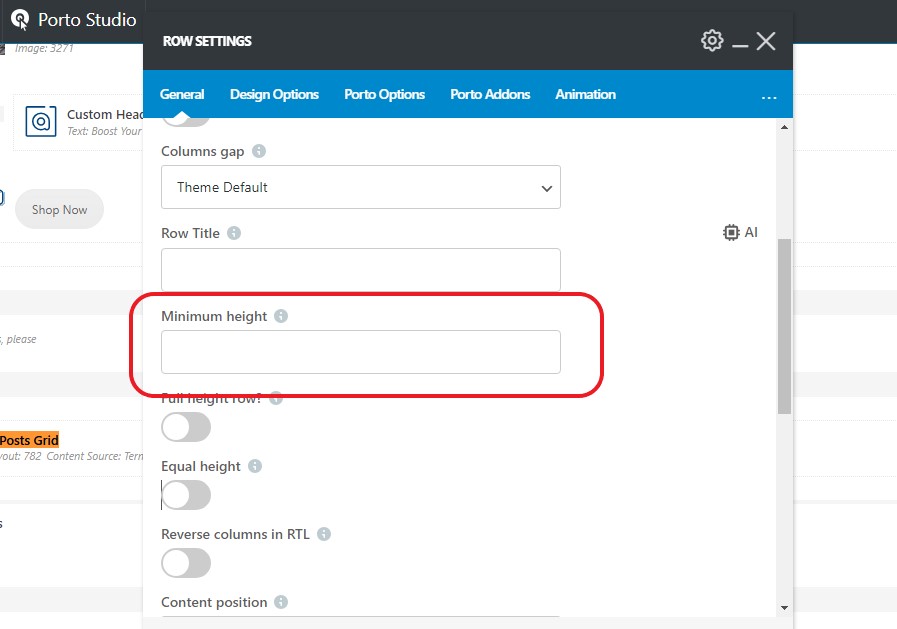Image resolution: width=897 pixels, height=629 pixels.
Task: Open the Columns gap dropdown
Action: 360,187
